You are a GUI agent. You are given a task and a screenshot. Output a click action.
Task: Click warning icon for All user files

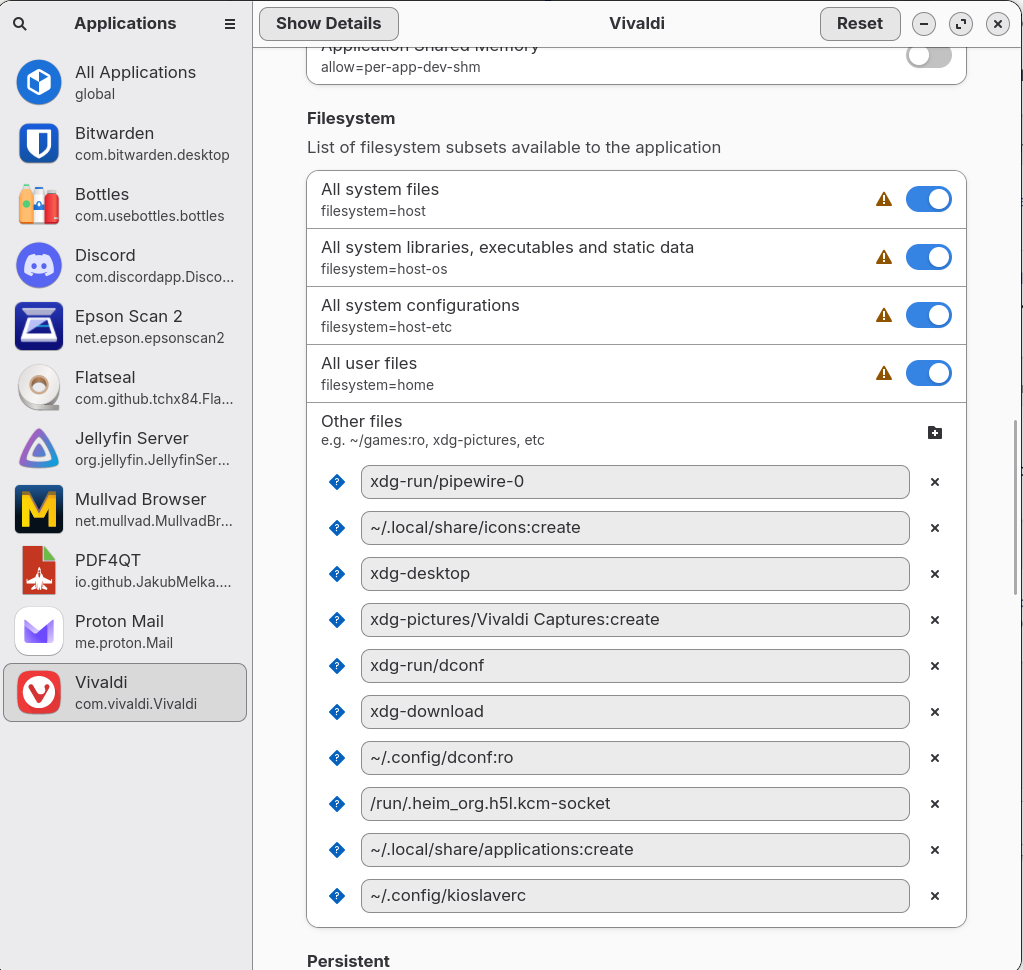883,373
